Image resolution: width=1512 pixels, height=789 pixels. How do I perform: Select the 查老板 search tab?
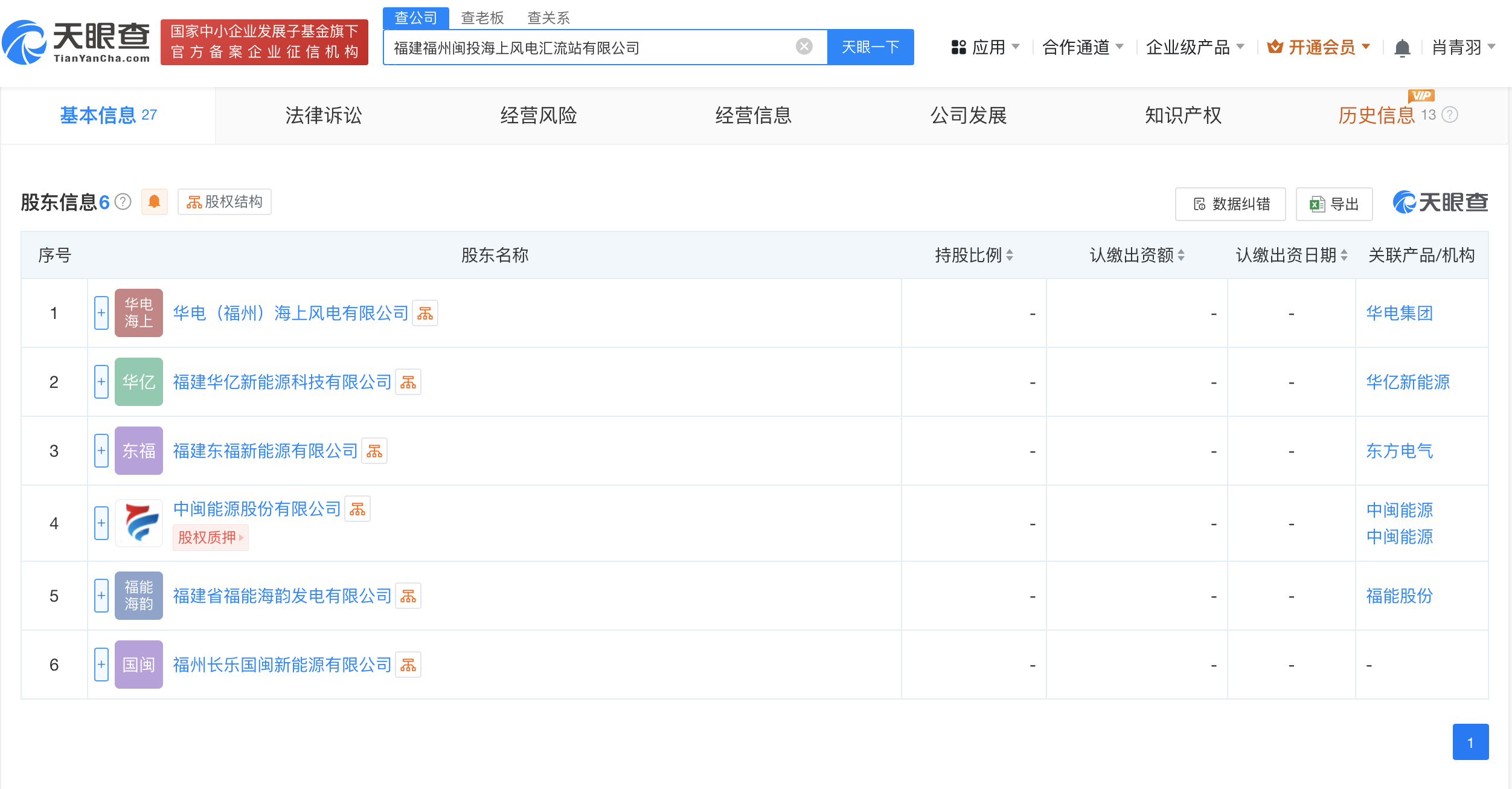point(482,18)
